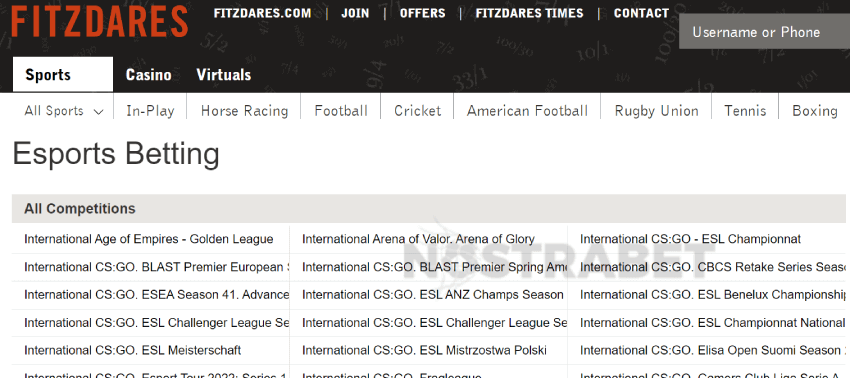The width and height of the screenshot is (850, 378).
Task: Open the OFFERS link
Action: 422,14
